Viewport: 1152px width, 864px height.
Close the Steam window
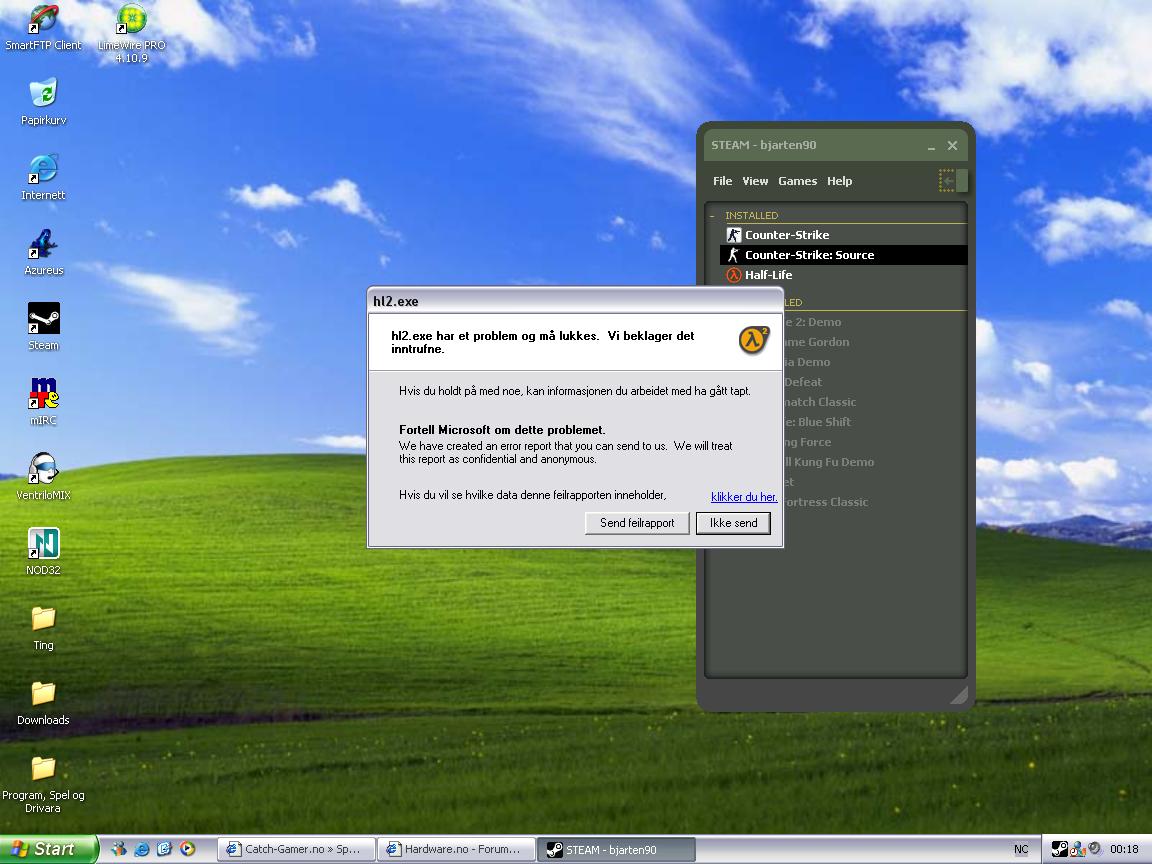(x=952, y=145)
